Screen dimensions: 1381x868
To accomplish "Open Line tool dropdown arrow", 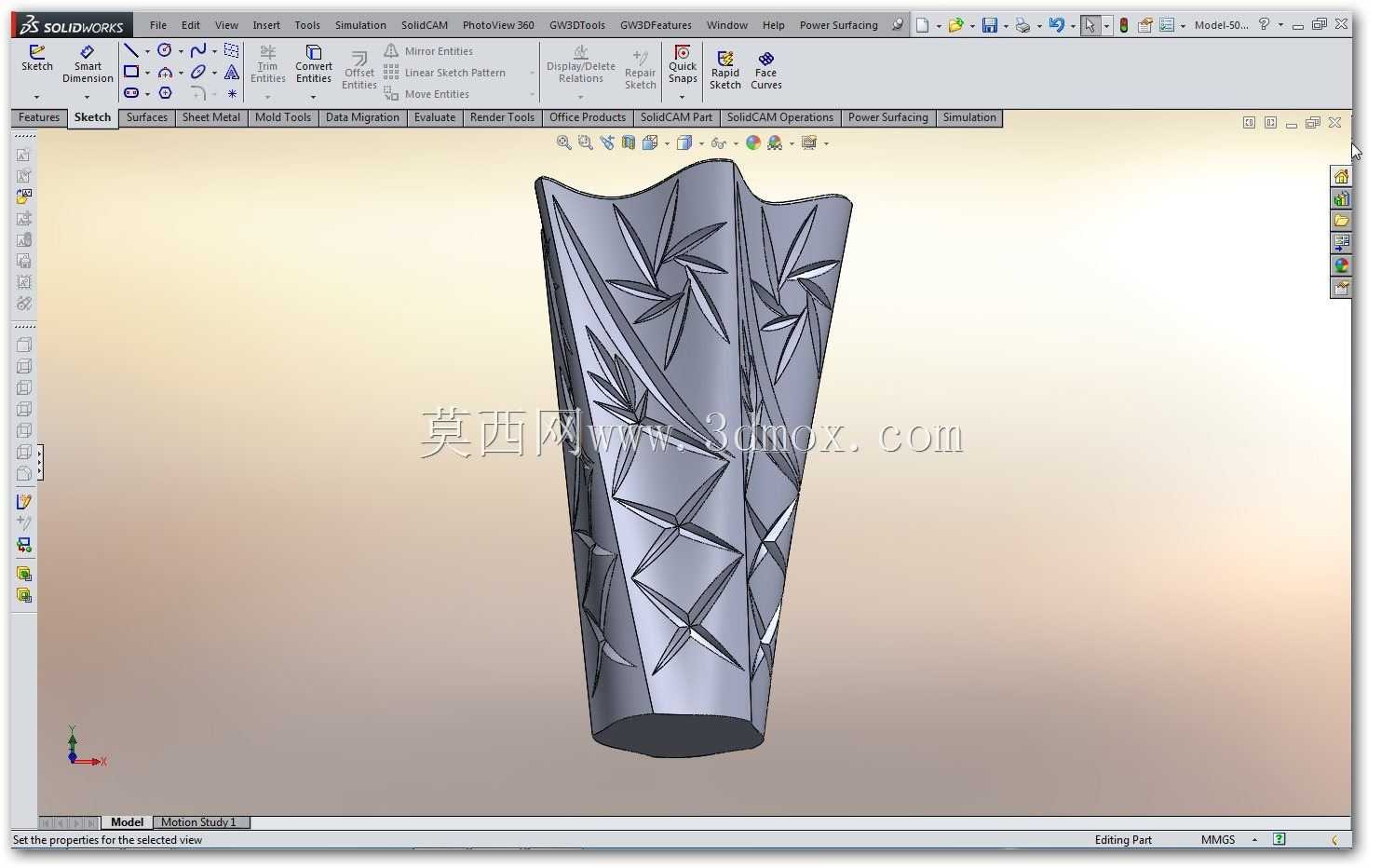I will pyautogui.click(x=147, y=51).
